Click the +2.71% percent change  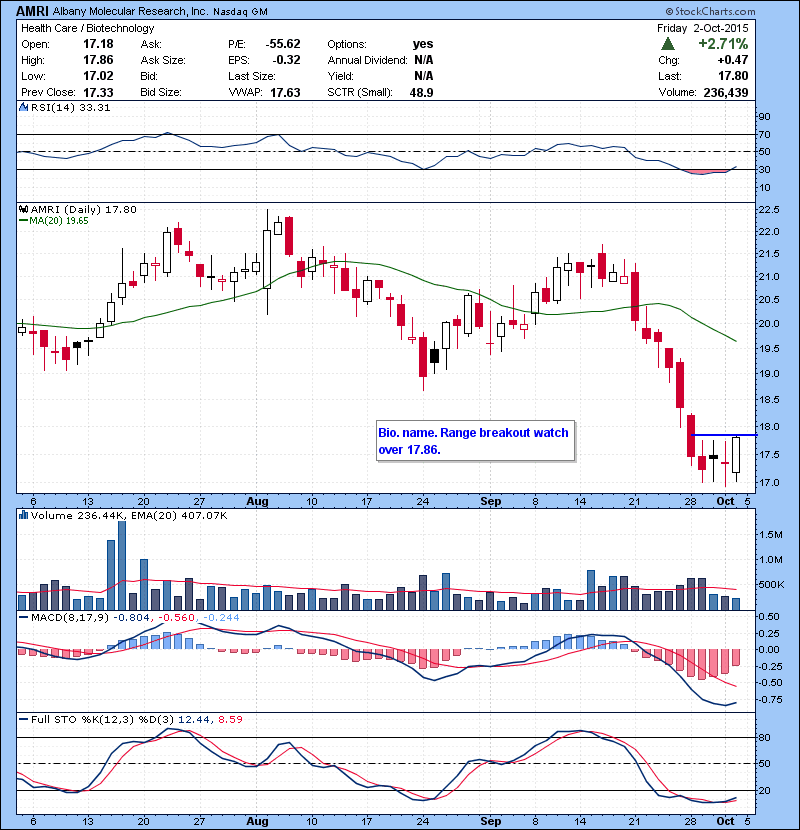(723, 43)
